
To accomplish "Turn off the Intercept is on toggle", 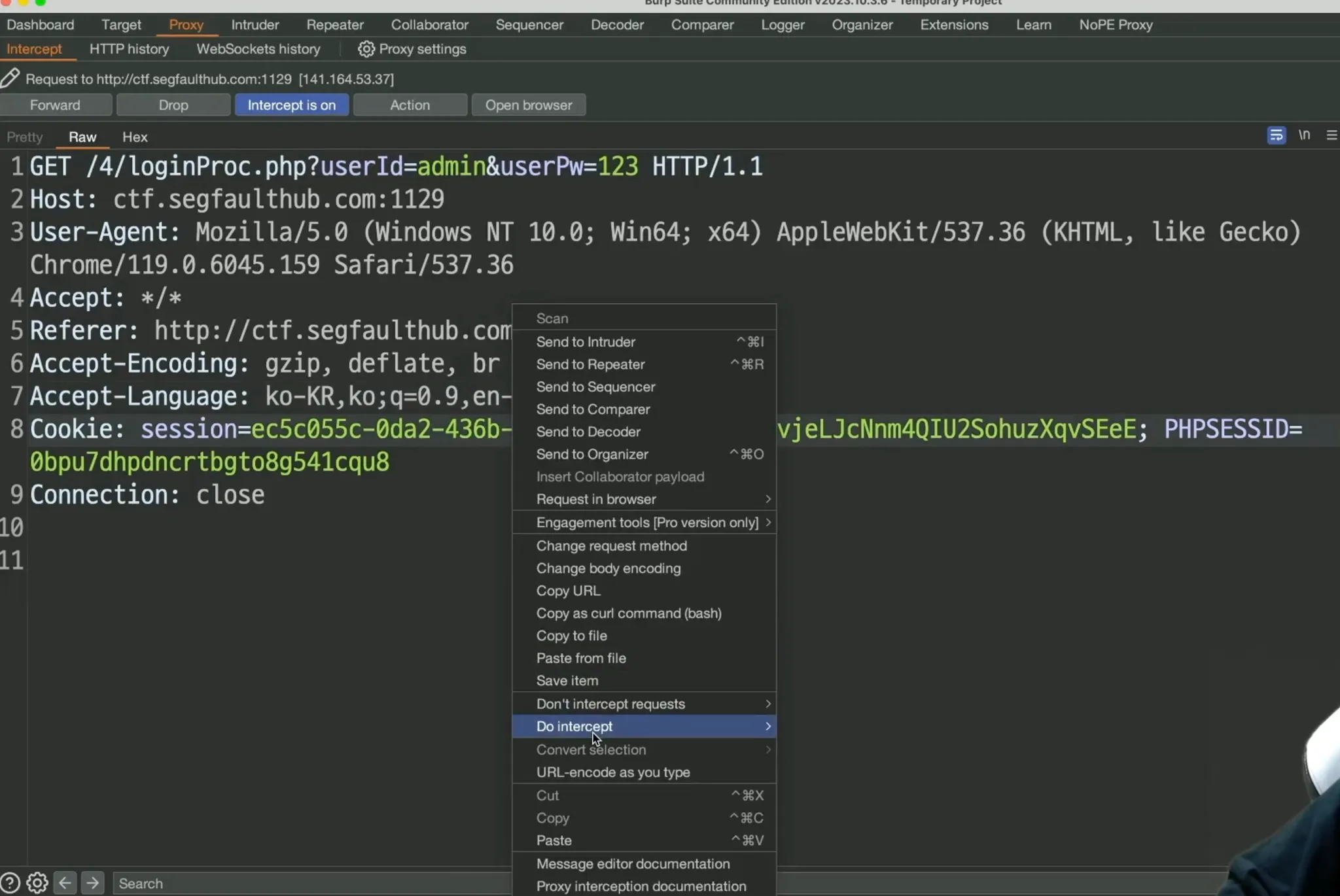I will pyautogui.click(x=291, y=105).
